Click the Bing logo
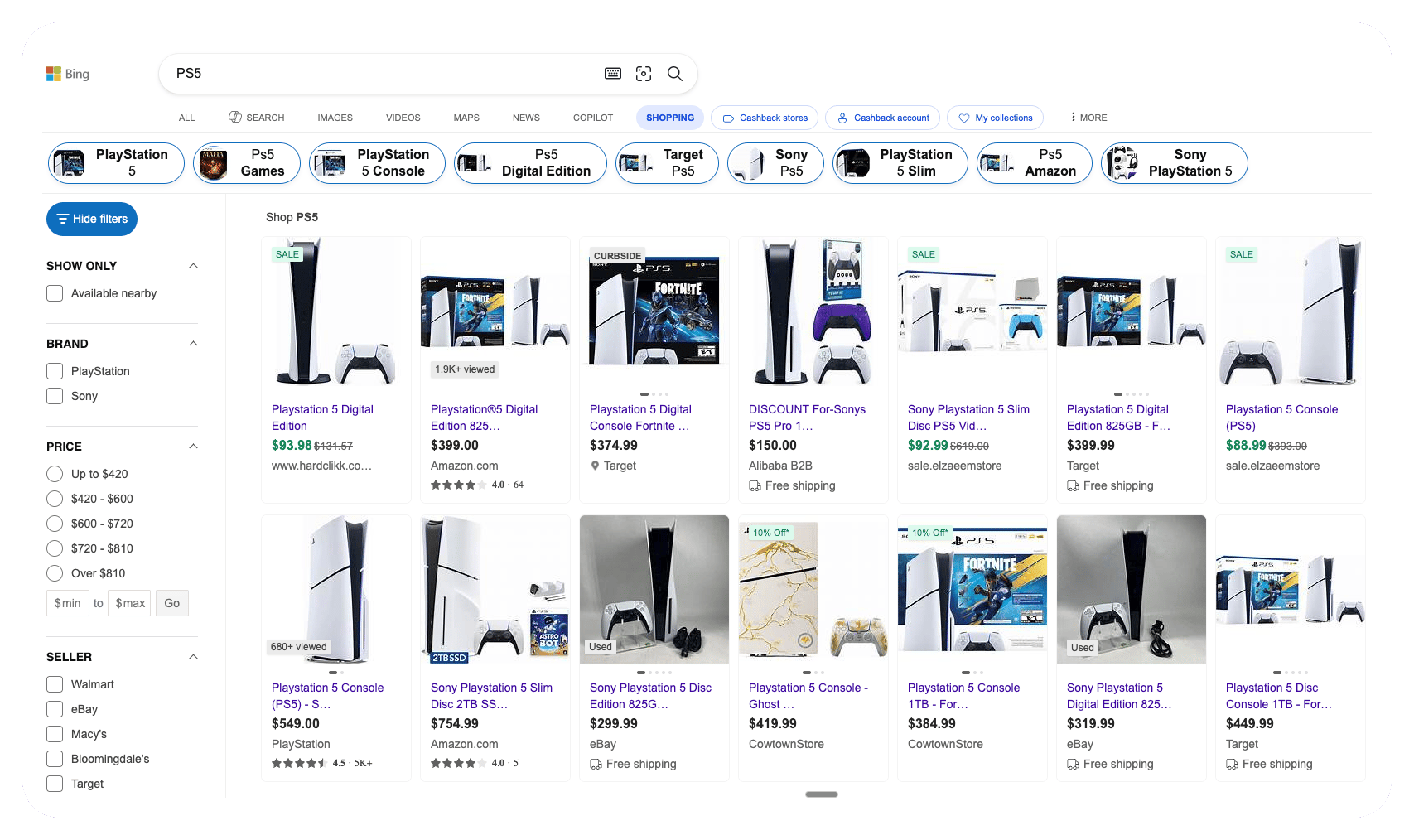The height and width of the screenshot is (840, 1414). pos(68,74)
